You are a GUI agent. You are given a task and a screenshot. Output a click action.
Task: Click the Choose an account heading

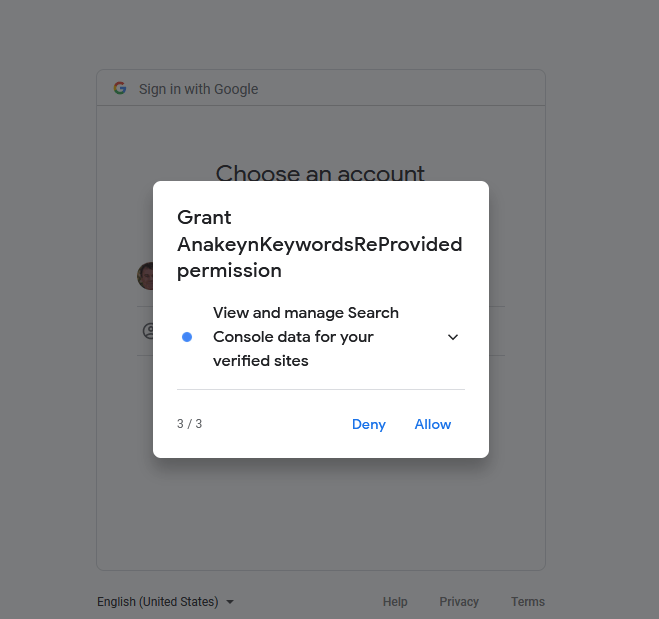(x=320, y=173)
